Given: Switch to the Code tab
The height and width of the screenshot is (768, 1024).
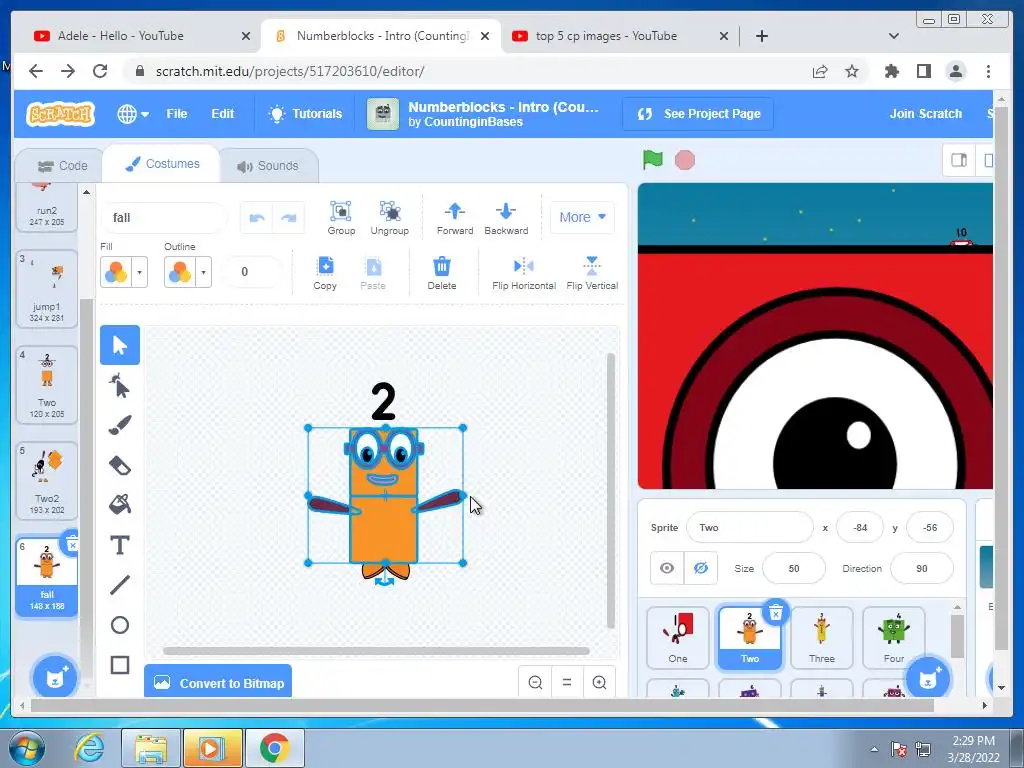Looking at the screenshot, I should [62, 166].
